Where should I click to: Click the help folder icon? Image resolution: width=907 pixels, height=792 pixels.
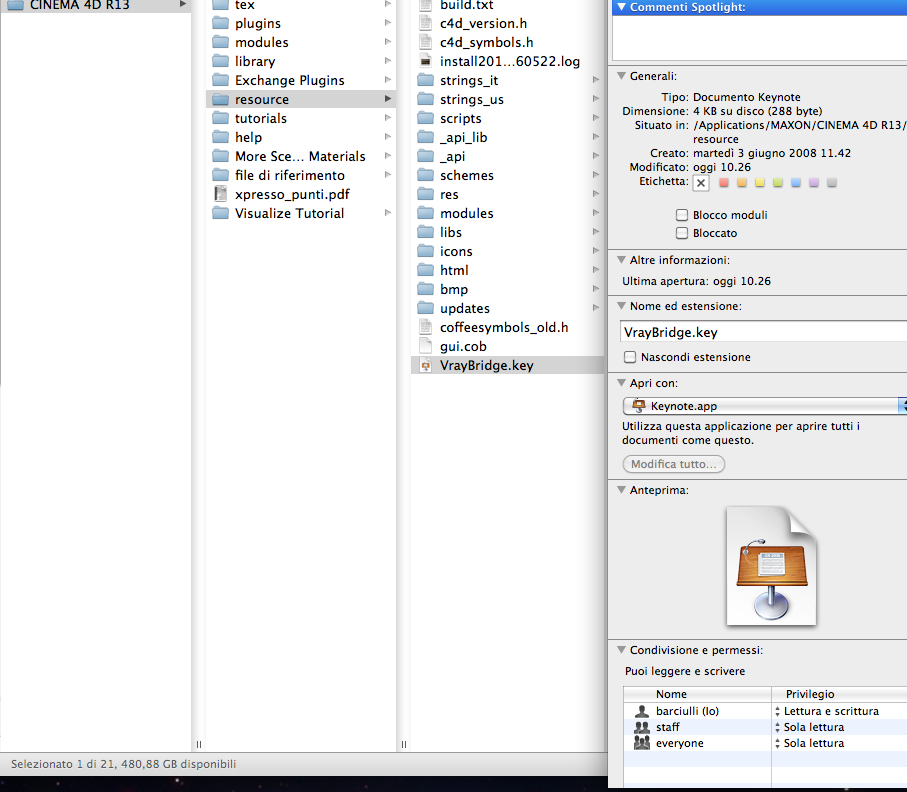pos(220,138)
